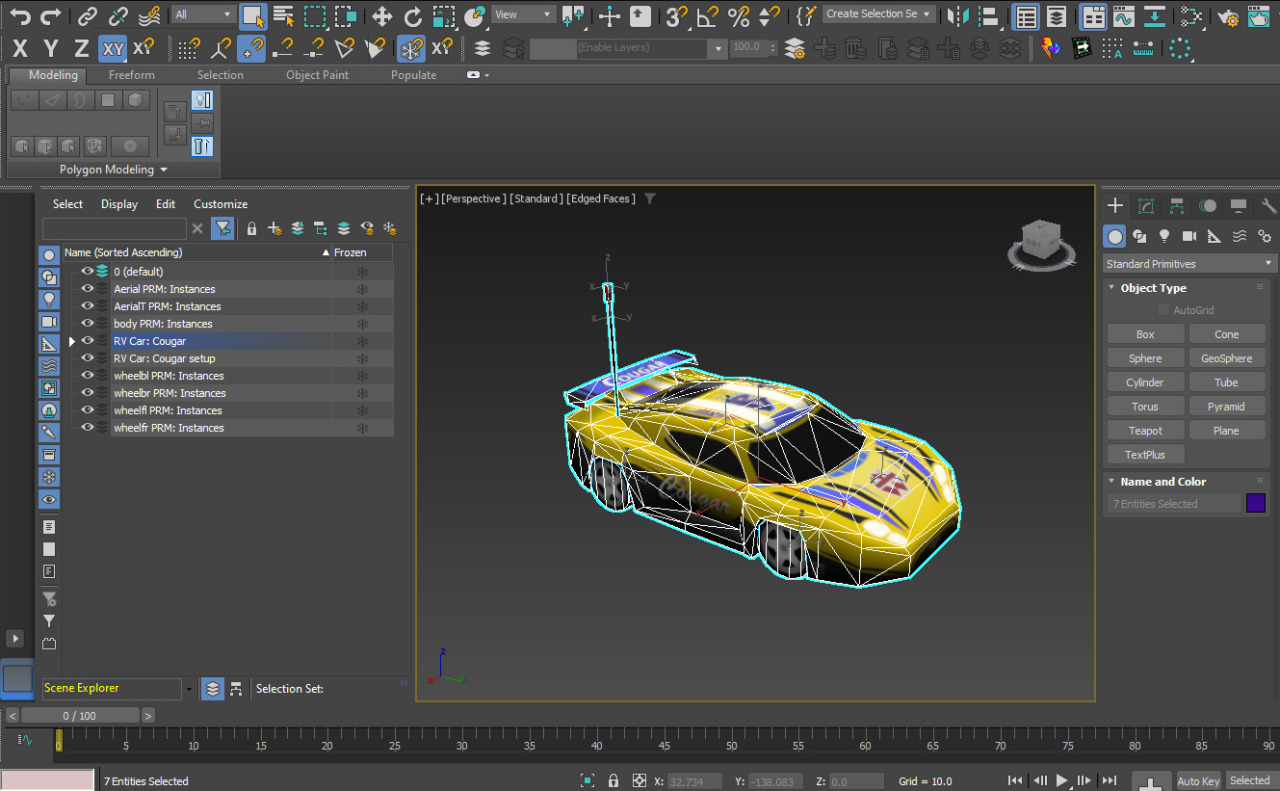Activate the Select Object tool
The height and width of the screenshot is (791, 1280).
(x=253, y=15)
